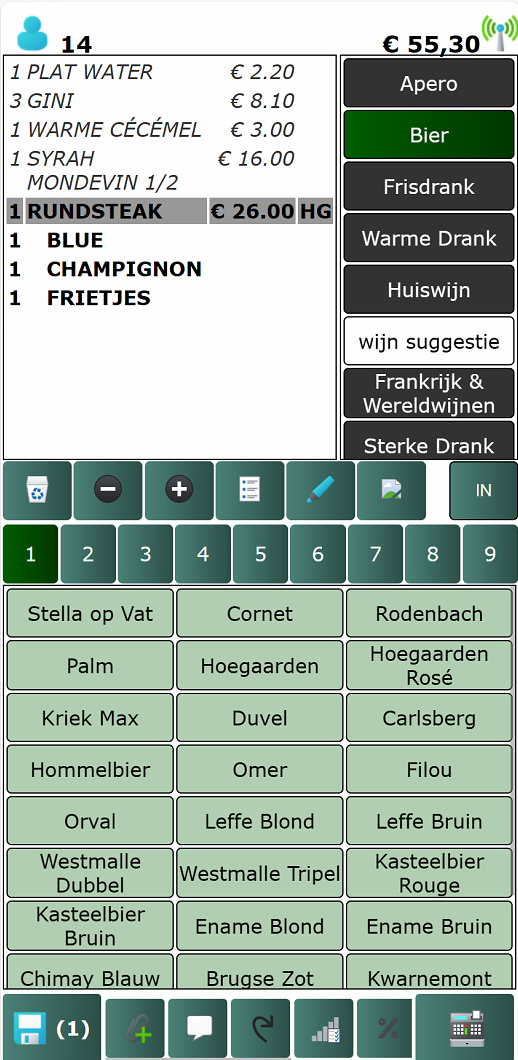Open the picture image icon
Screen dimensions: 518x1060
392,490
